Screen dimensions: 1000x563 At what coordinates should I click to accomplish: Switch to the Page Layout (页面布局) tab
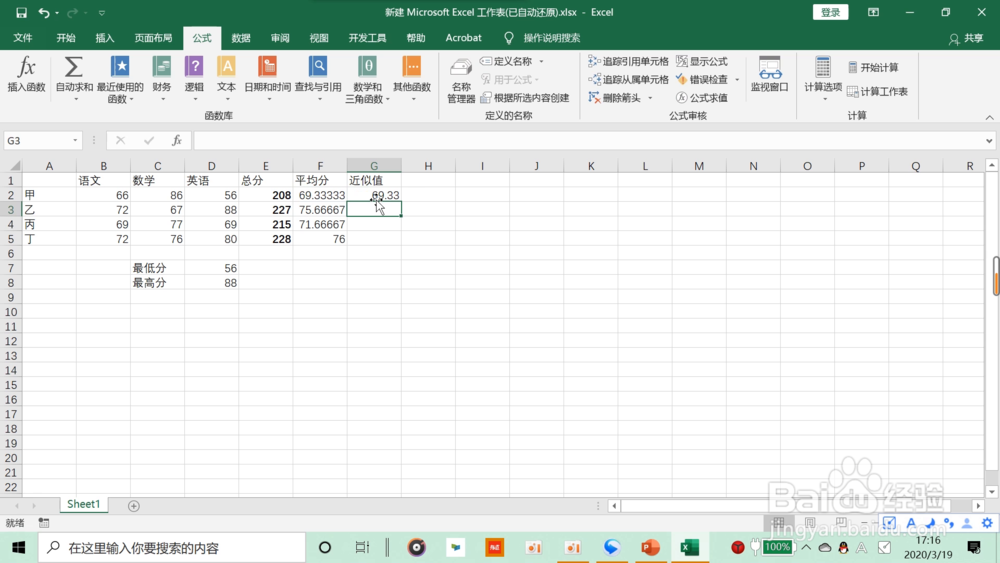pos(153,38)
